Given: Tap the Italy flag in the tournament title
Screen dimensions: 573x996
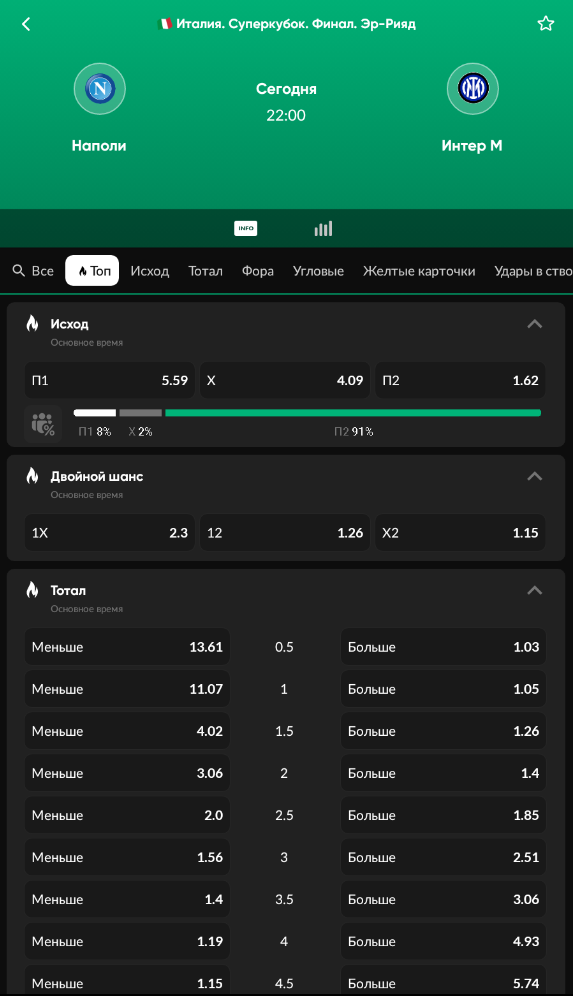Looking at the screenshot, I should click(x=165, y=24).
